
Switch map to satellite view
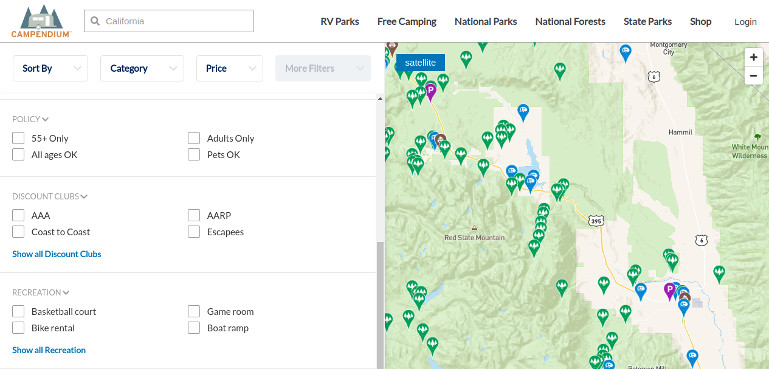[420, 63]
